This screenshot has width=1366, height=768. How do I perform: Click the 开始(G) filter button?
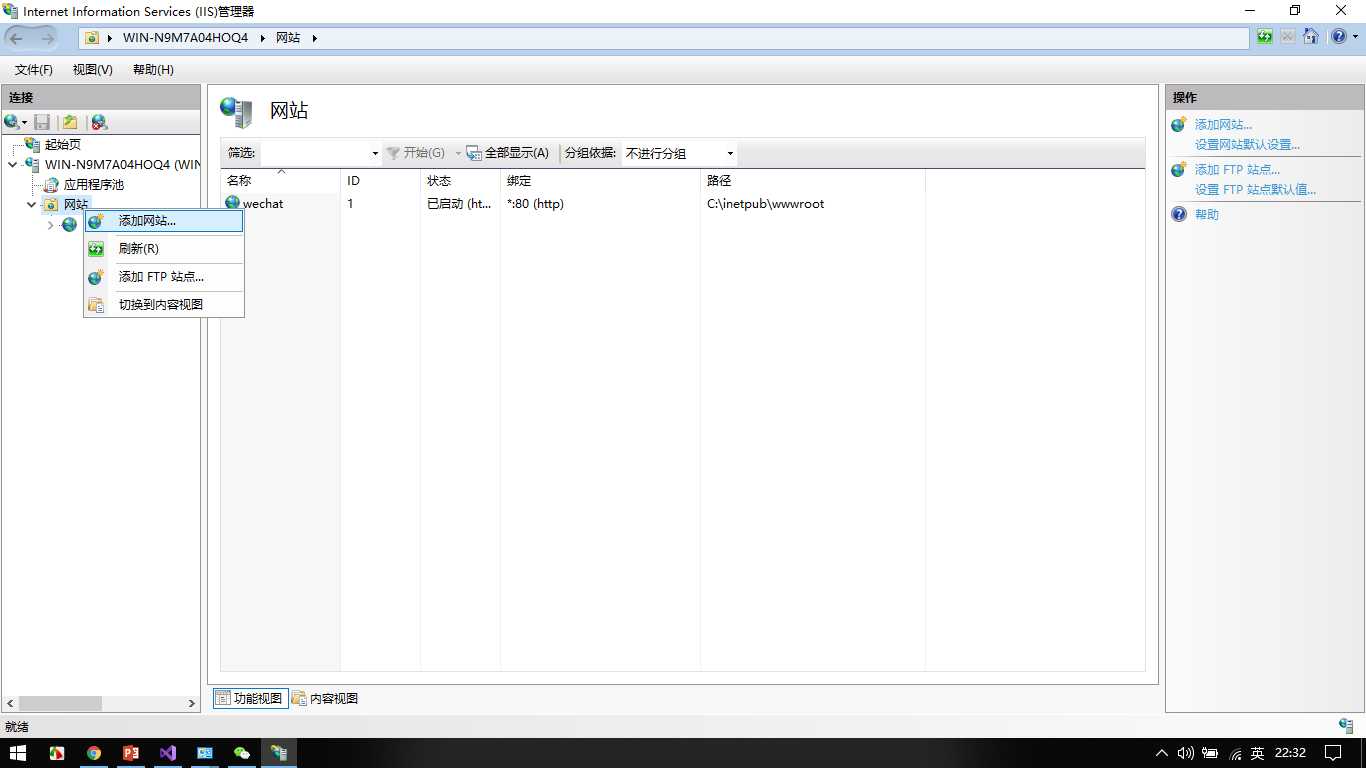[x=416, y=153]
